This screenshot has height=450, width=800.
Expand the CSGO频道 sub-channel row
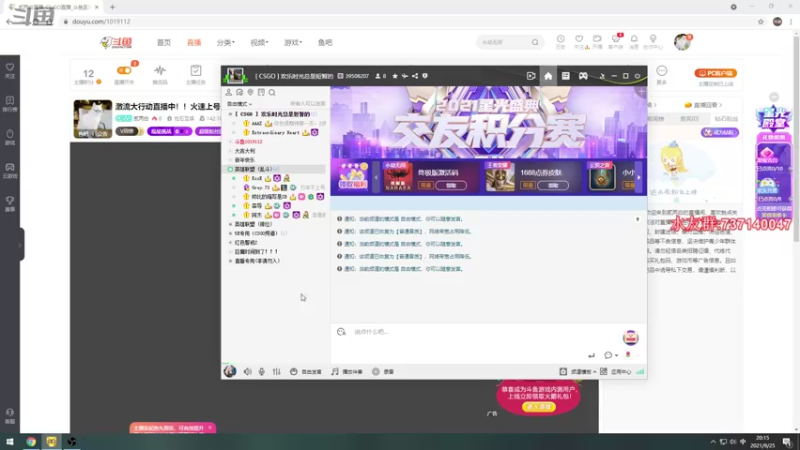[230, 234]
